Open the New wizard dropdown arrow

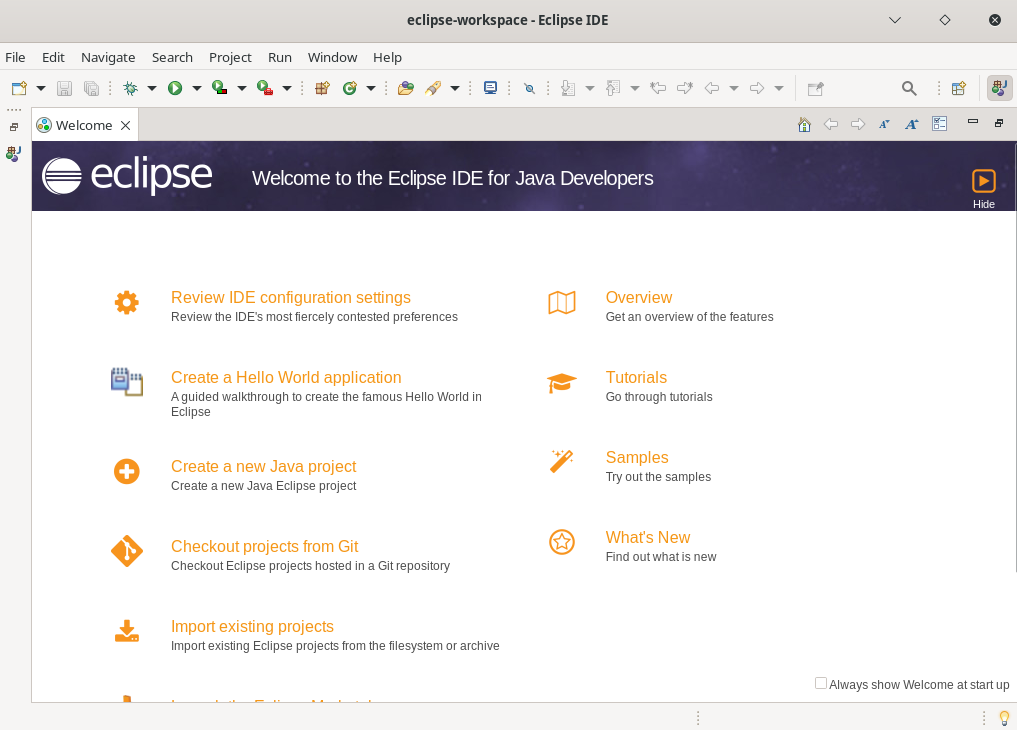coord(41,88)
